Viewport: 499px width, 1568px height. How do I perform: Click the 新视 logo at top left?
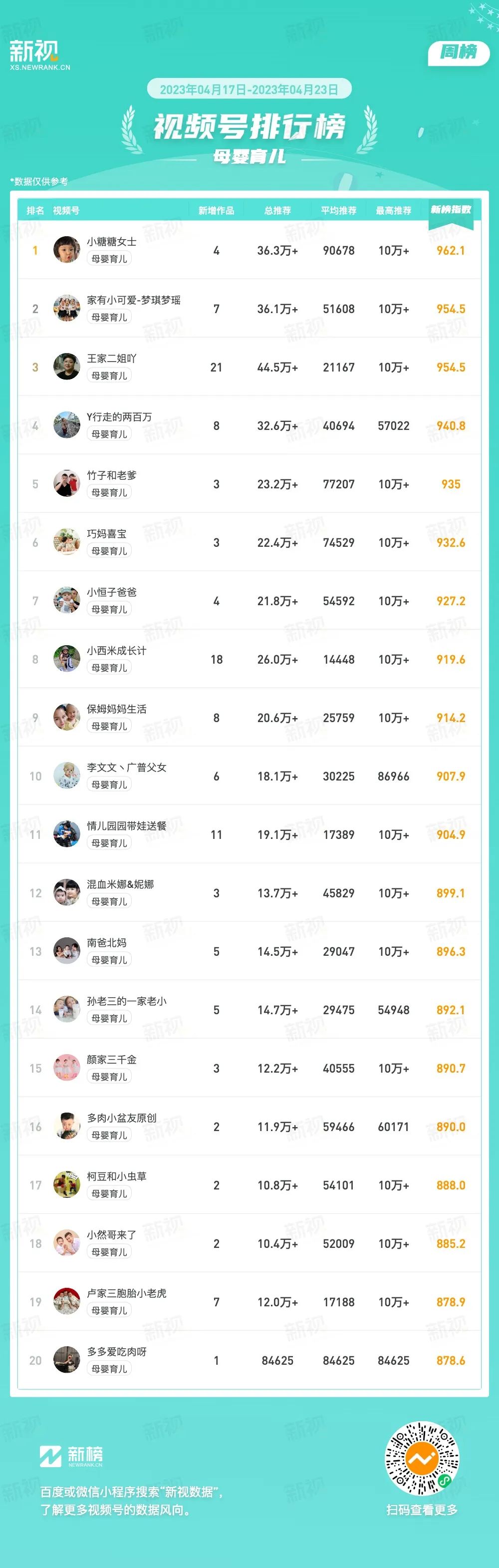(39, 55)
